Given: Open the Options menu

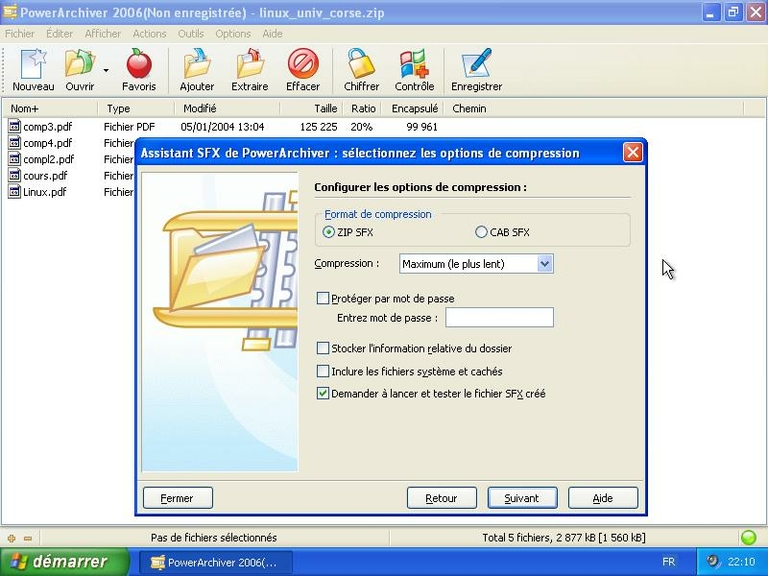Looking at the screenshot, I should tap(233, 34).
